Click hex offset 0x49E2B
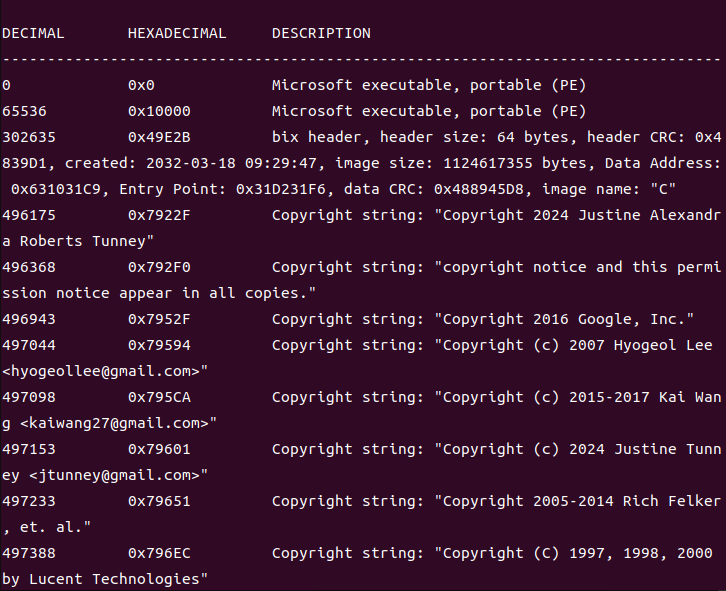The width and height of the screenshot is (726, 591). (160, 137)
